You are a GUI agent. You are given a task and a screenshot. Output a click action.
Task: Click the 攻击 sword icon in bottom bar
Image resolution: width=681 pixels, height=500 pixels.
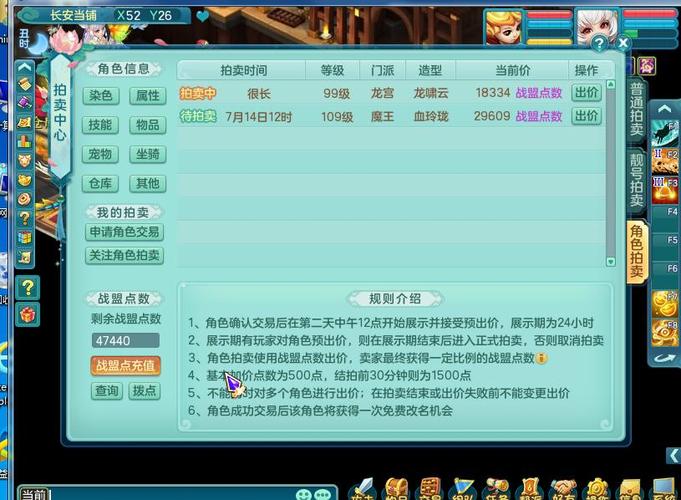[x=363, y=490]
